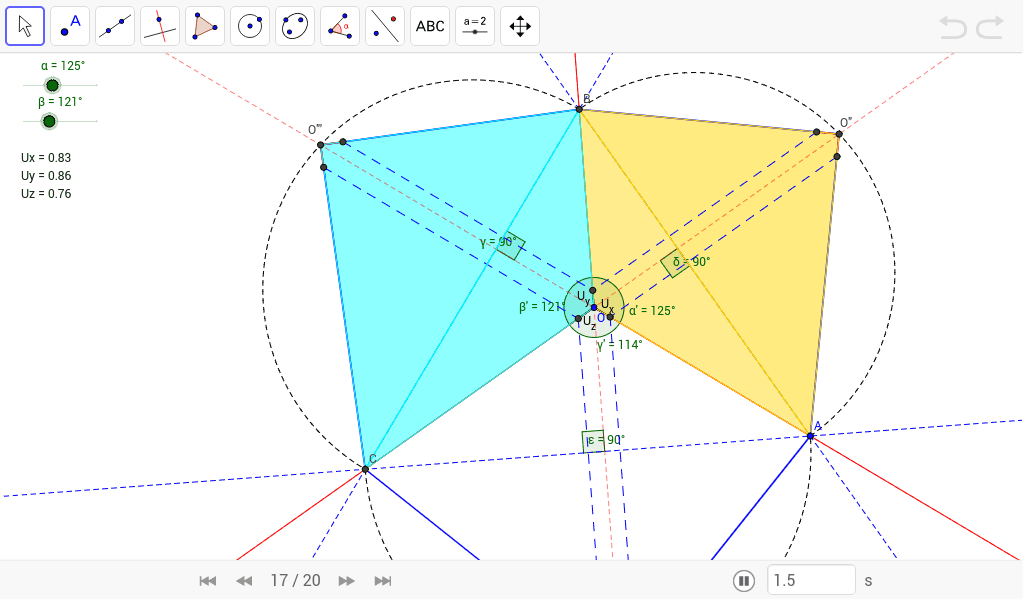The height and width of the screenshot is (600, 1024).
Task: Select the Move Graphics View tool
Action: pos(520,26)
